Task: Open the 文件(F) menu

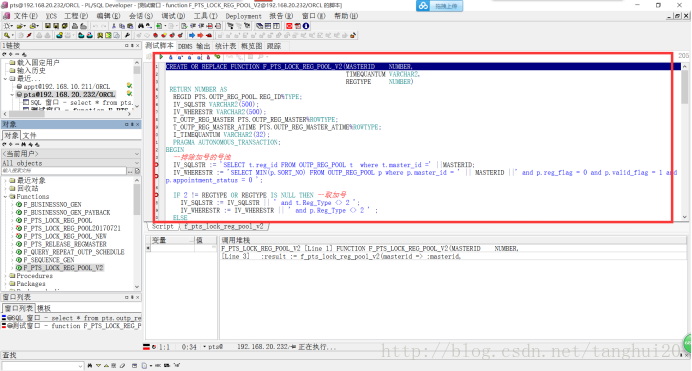Action: (25, 16)
